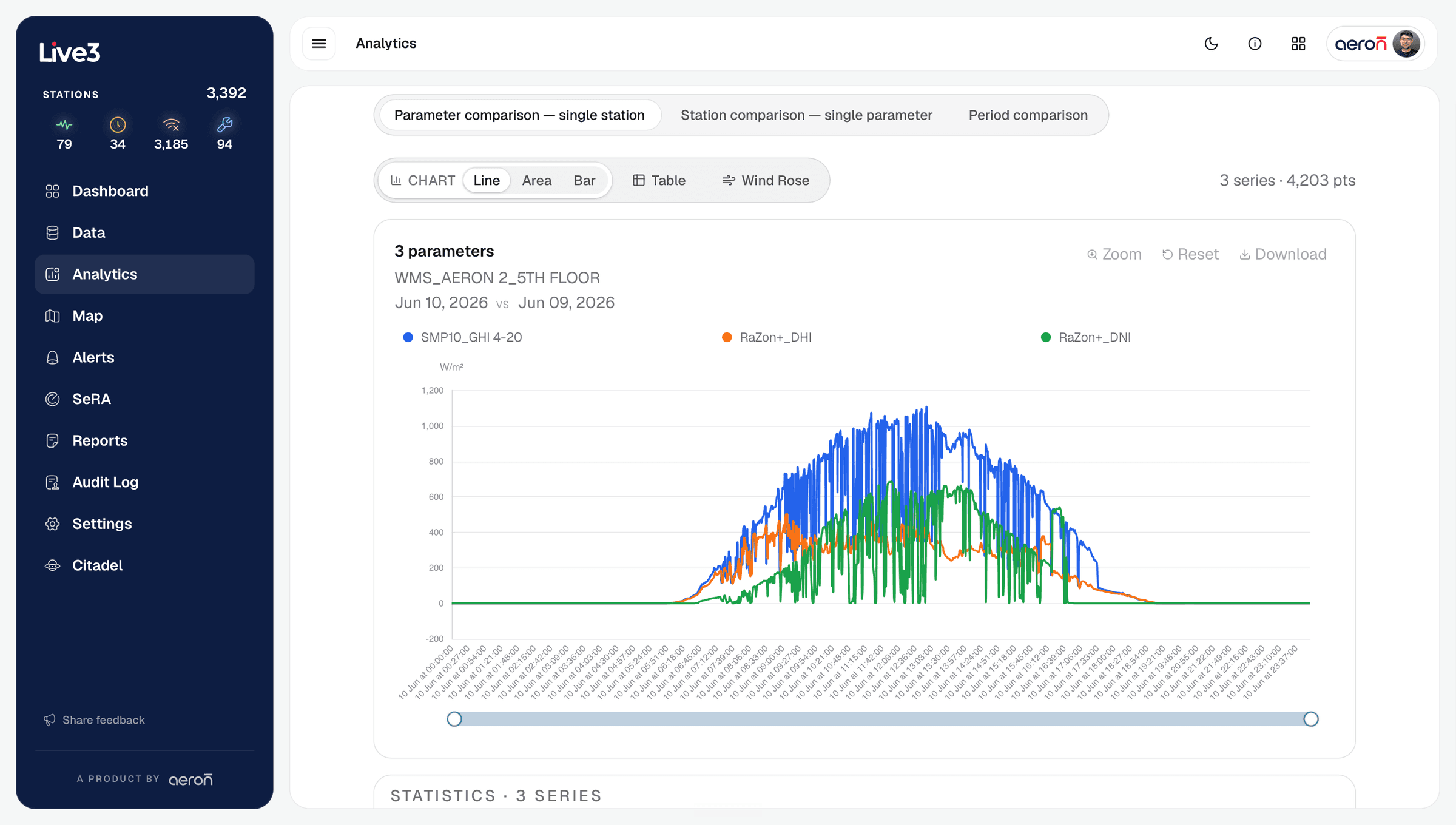
Task: Click the 3,392 stations total
Action: pyautogui.click(x=226, y=93)
